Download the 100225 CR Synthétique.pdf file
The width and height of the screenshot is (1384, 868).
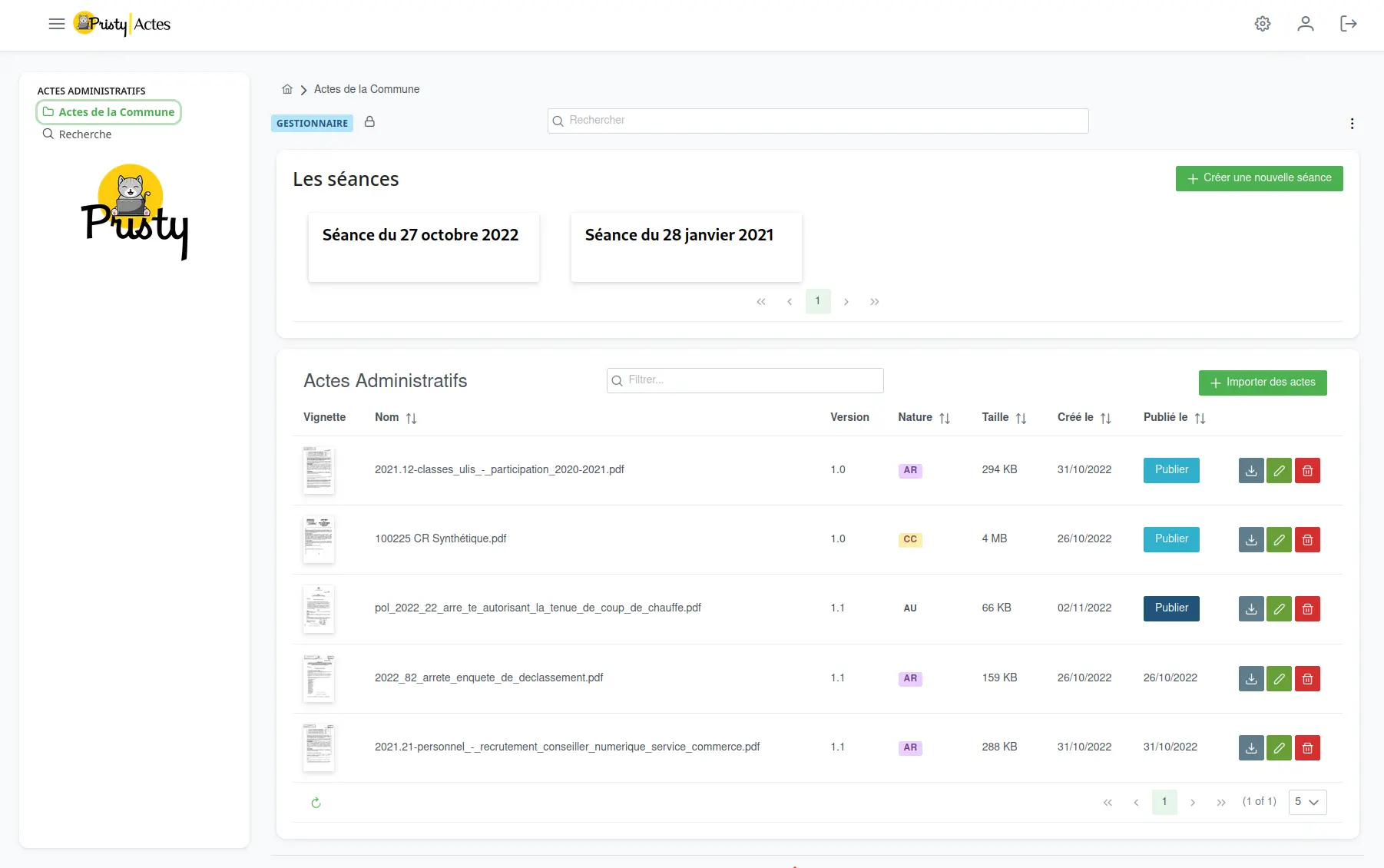(x=1251, y=539)
